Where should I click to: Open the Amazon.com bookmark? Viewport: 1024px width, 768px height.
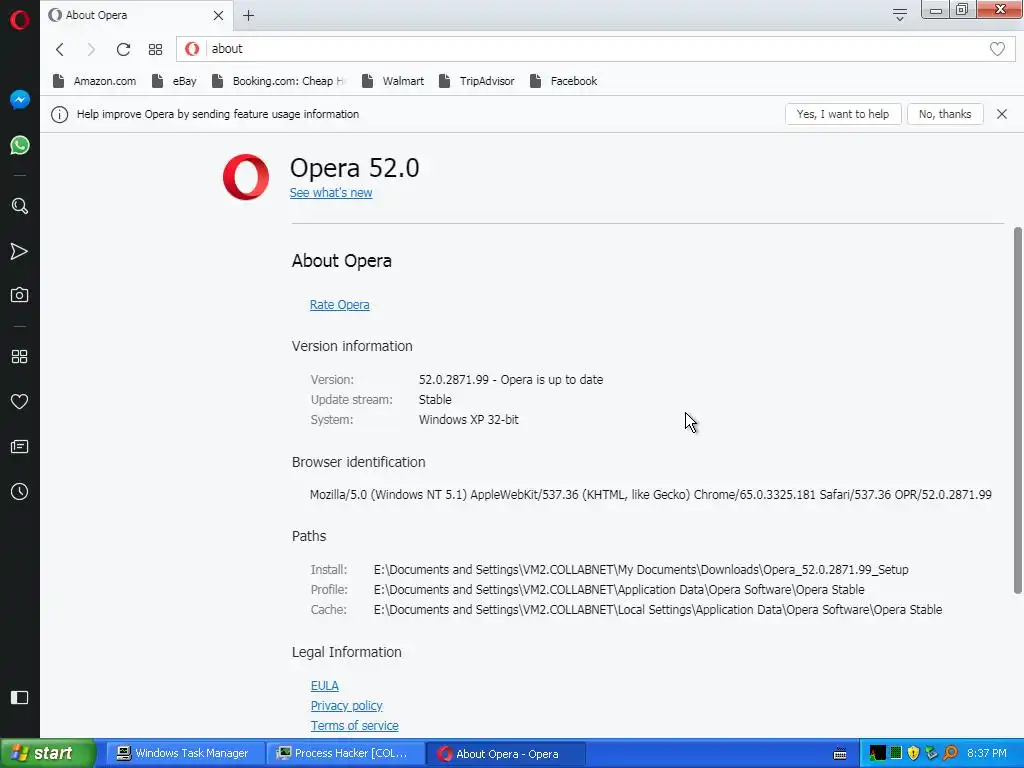coord(95,81)
